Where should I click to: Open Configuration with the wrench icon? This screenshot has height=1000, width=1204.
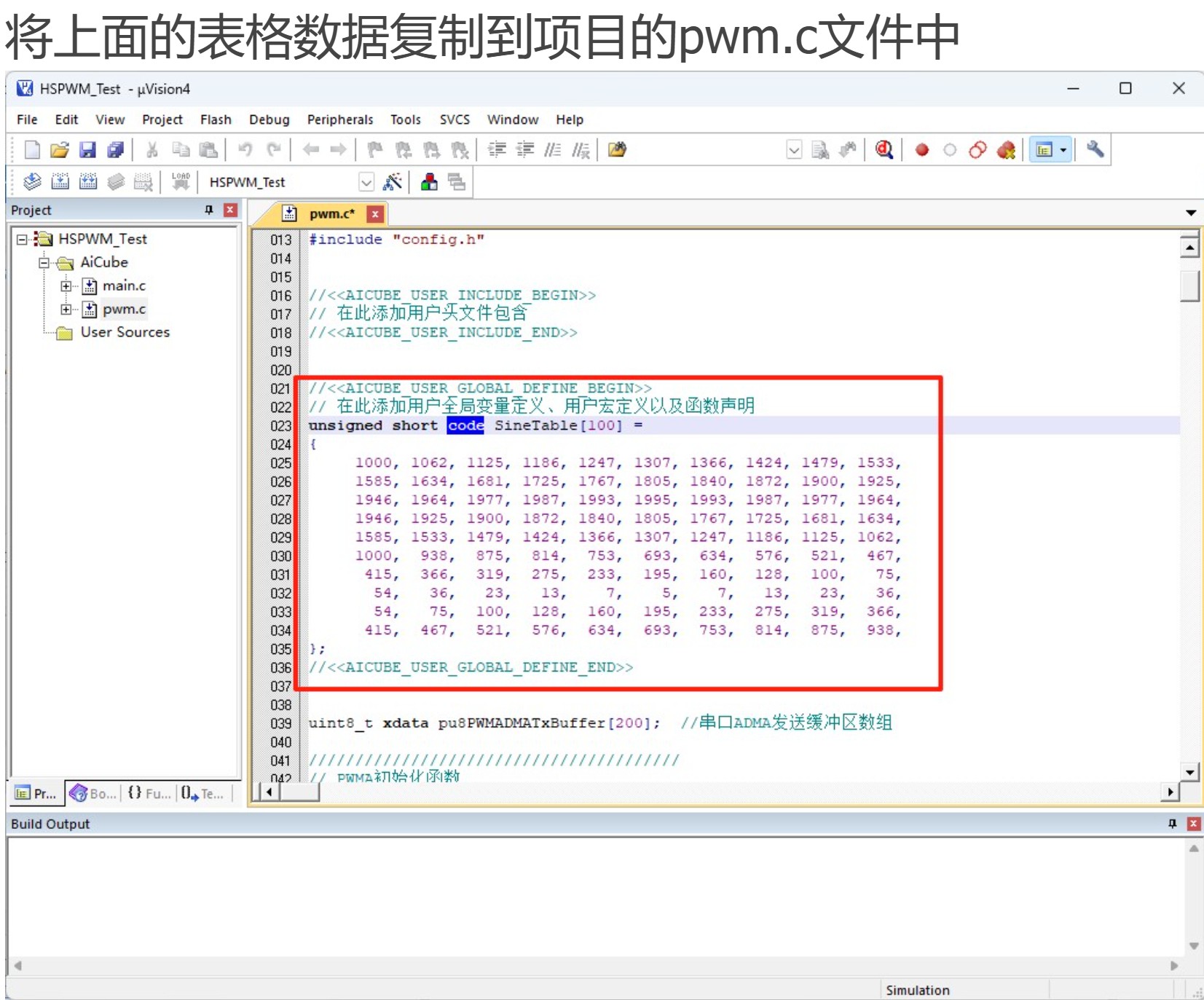point(1095,151)
